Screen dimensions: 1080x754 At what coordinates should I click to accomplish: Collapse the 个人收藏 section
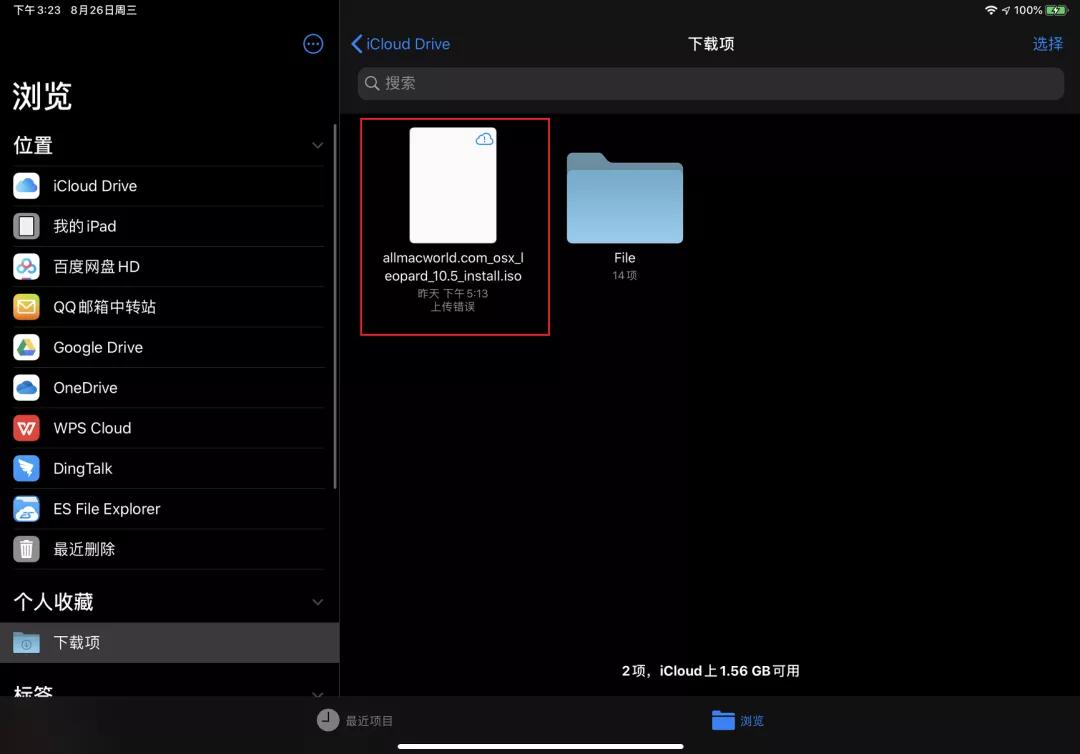(x=317, y=601)
